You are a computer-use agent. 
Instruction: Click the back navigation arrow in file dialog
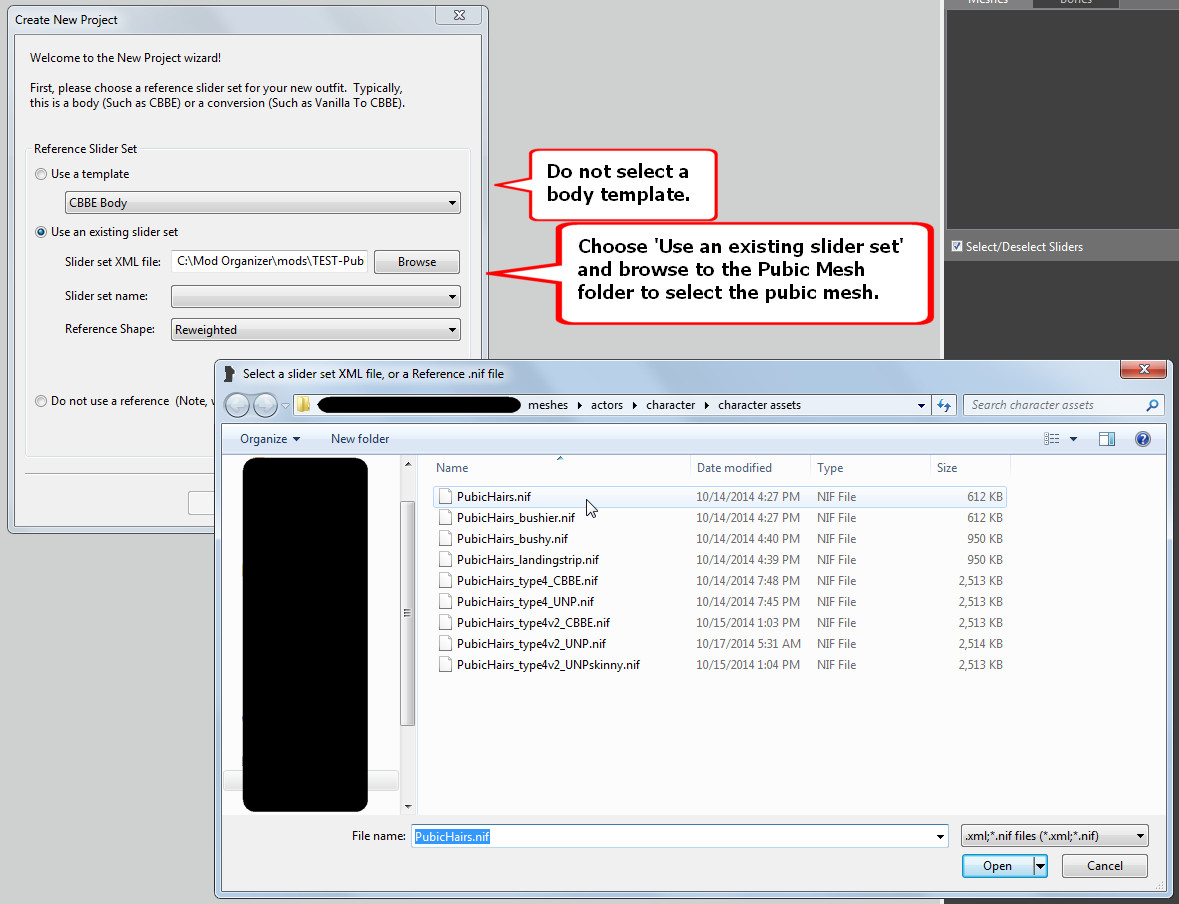(238, 405)
